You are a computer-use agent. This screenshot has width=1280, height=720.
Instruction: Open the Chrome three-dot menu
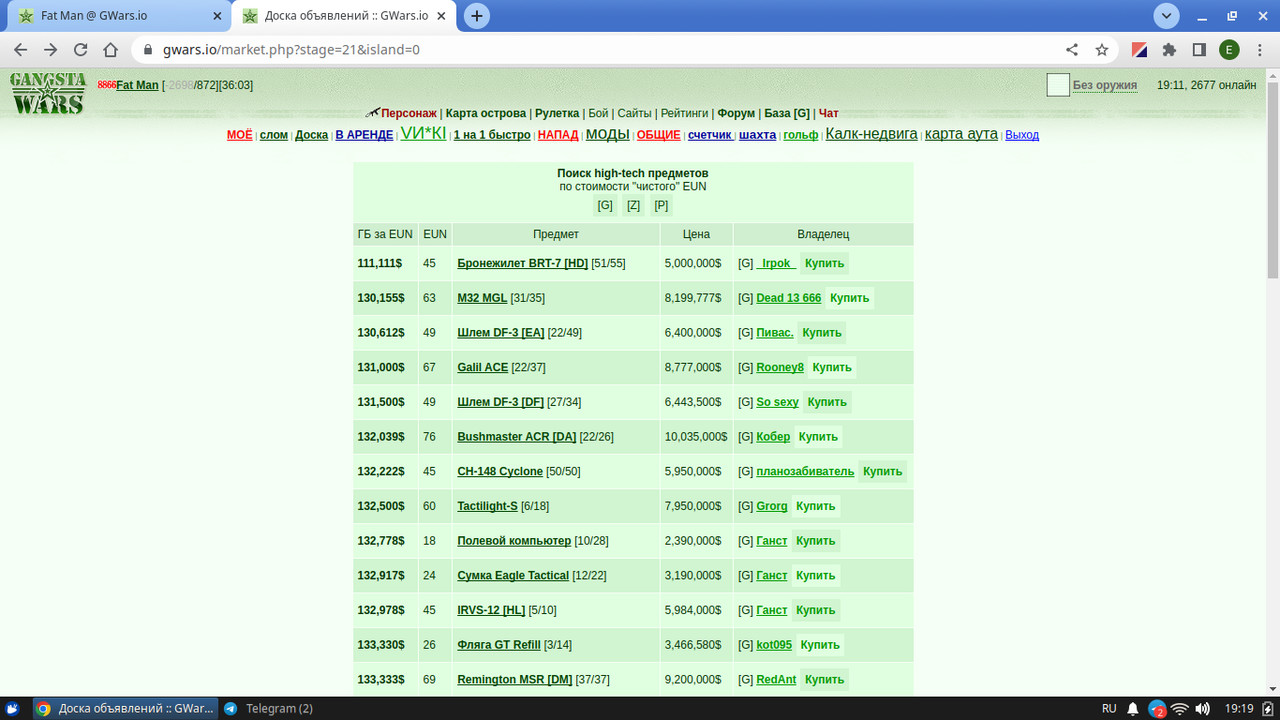point(1260,49)
